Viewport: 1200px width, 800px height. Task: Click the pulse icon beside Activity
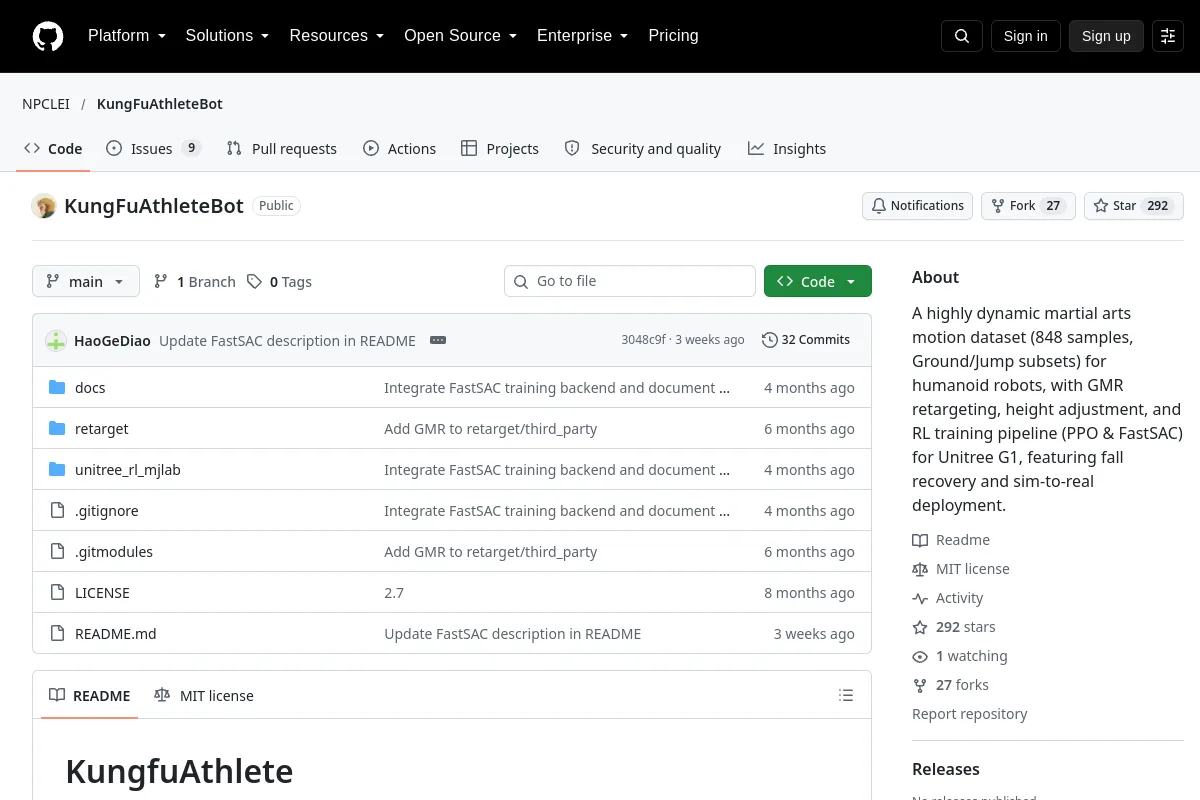pos(920,598)
